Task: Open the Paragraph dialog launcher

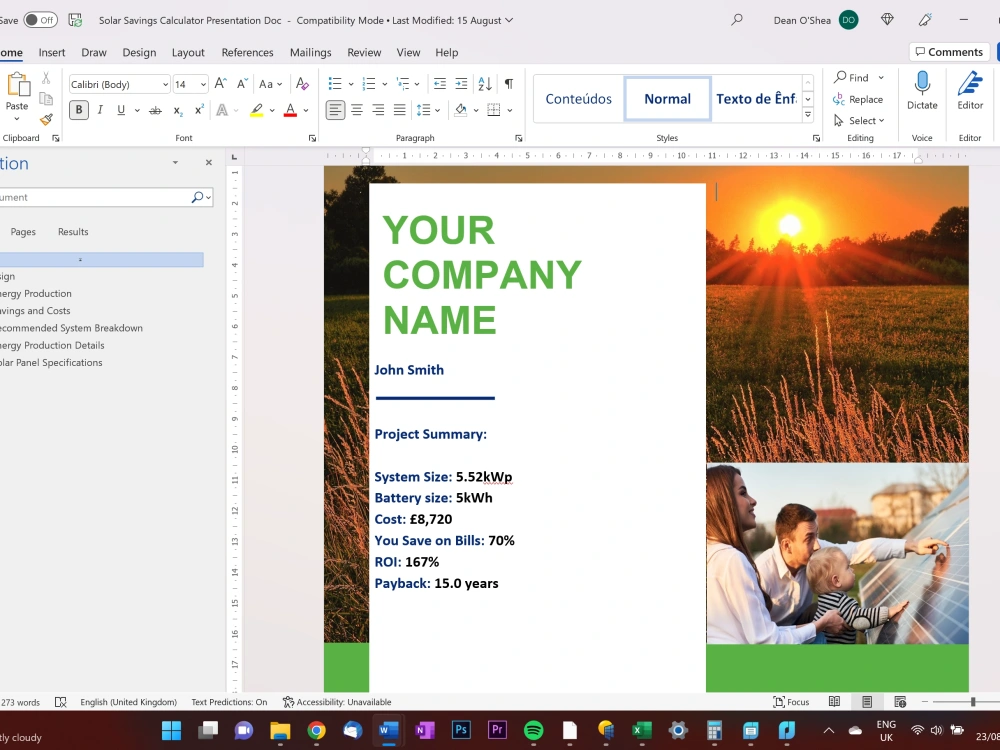Action: (x=518, y=138)
